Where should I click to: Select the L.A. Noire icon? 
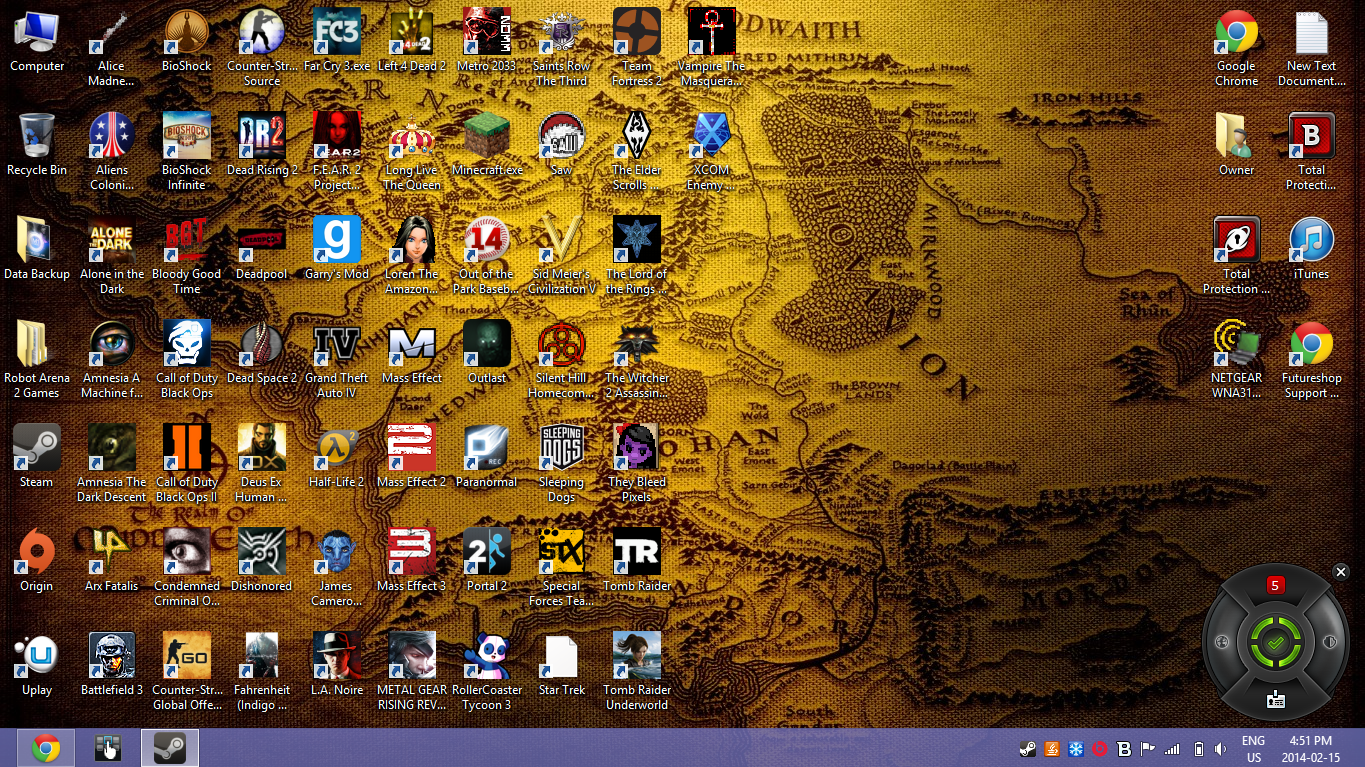(x=337, y=664)
